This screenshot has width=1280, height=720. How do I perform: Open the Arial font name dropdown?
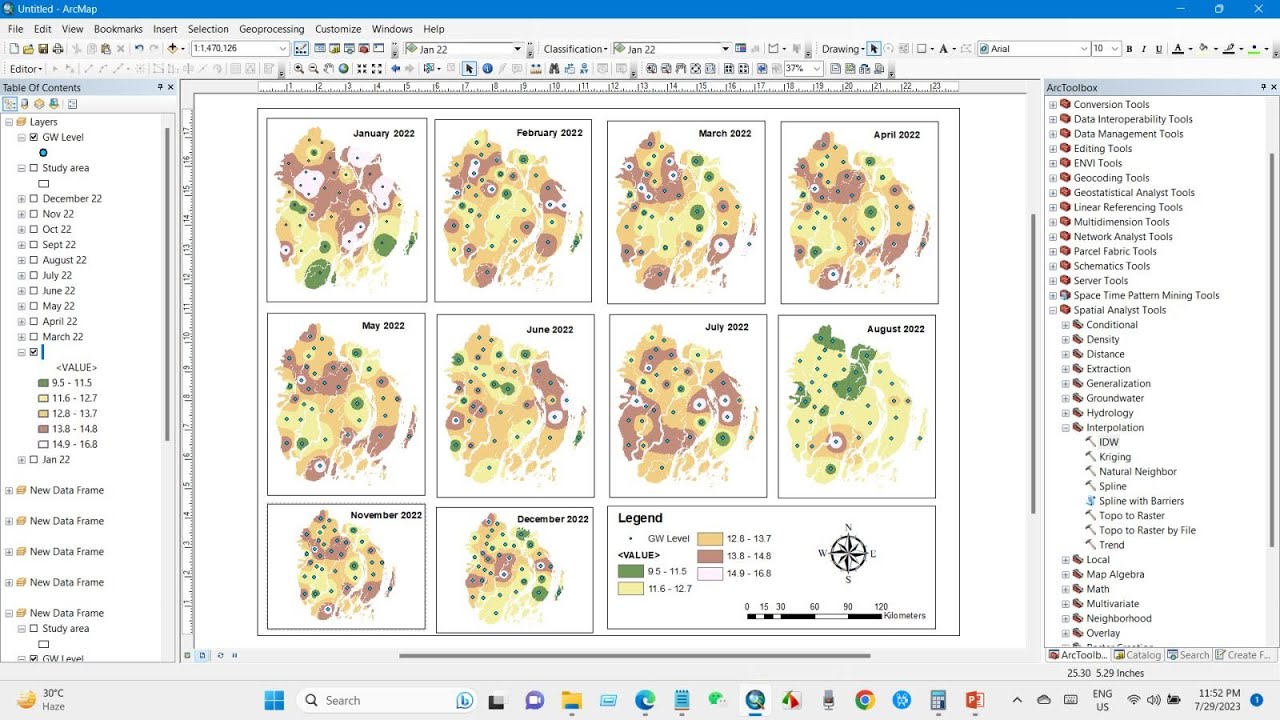click(1084, 49)
